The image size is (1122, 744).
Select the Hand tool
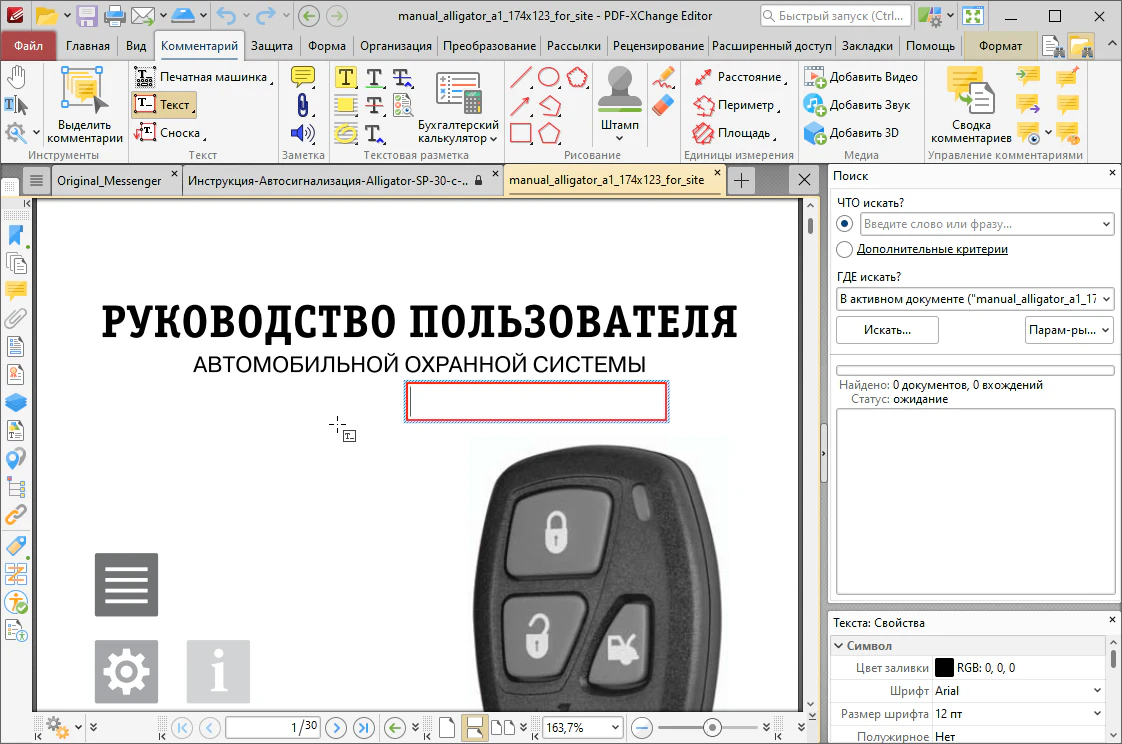16,77
